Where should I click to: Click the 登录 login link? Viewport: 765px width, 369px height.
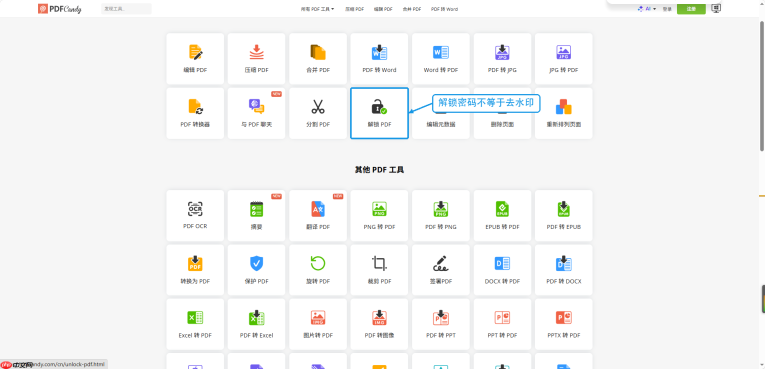point(667,9)
